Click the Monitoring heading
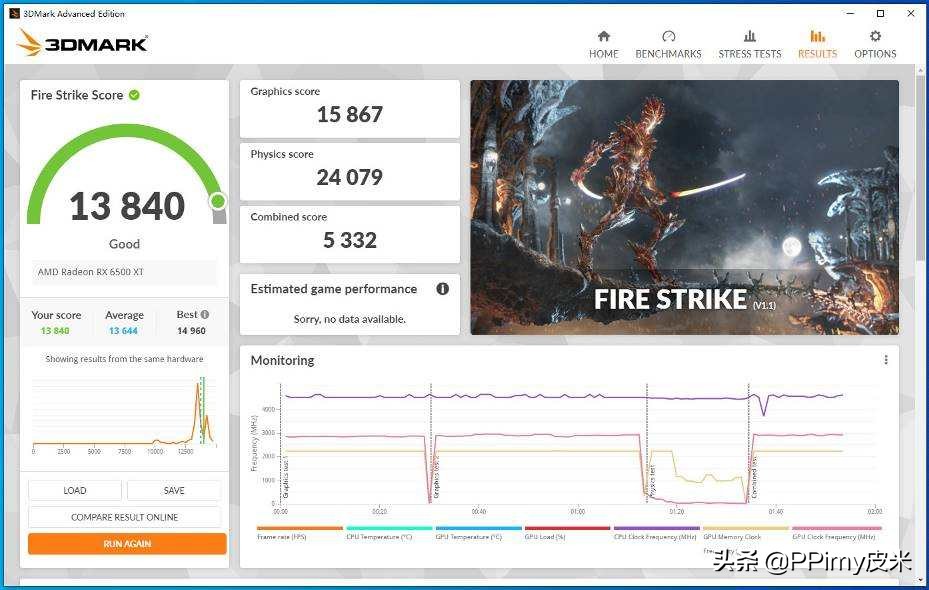This screenshot has height=590, width=929. (283, 360)
